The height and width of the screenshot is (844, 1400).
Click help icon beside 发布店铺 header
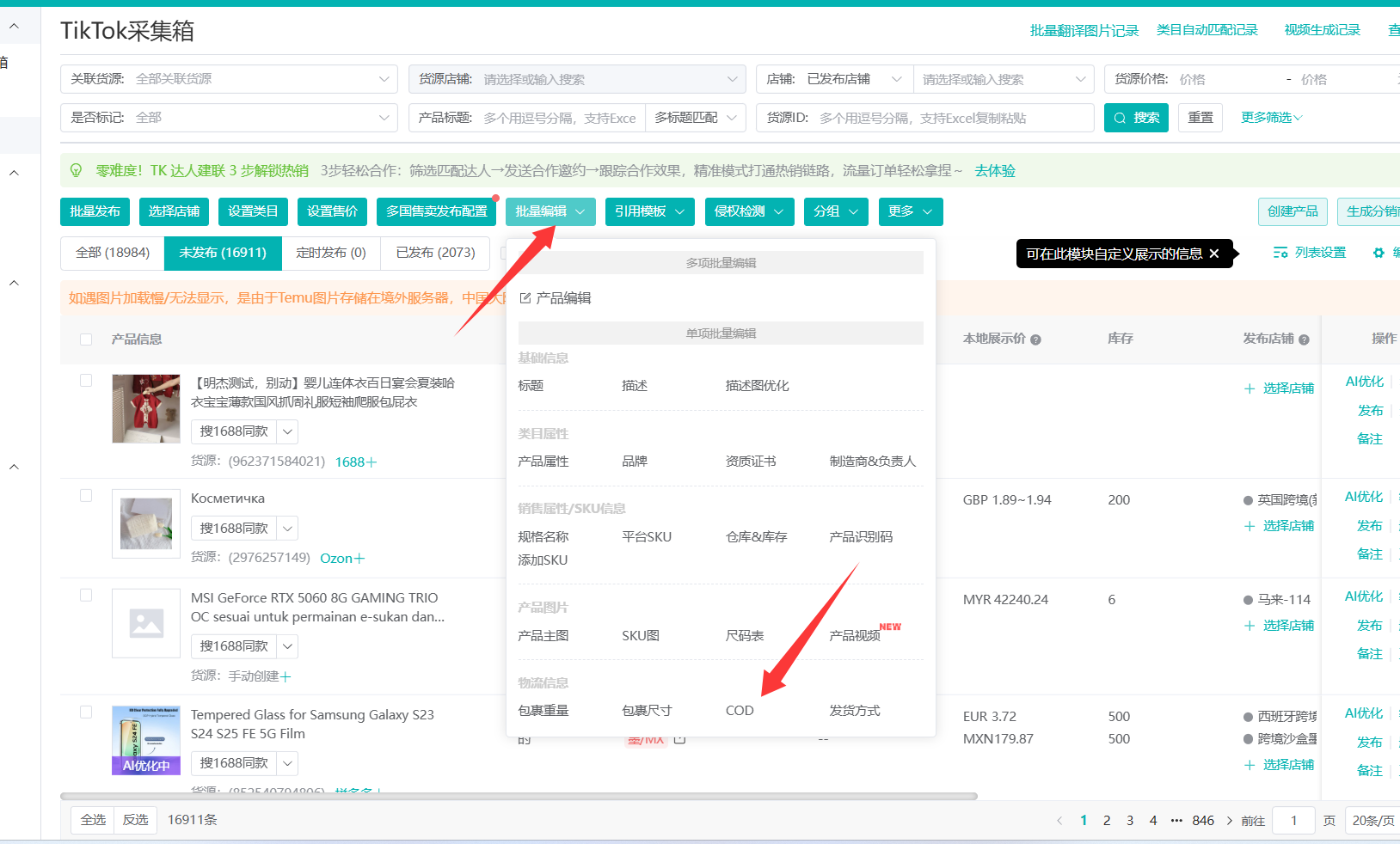click(1304, 339)
